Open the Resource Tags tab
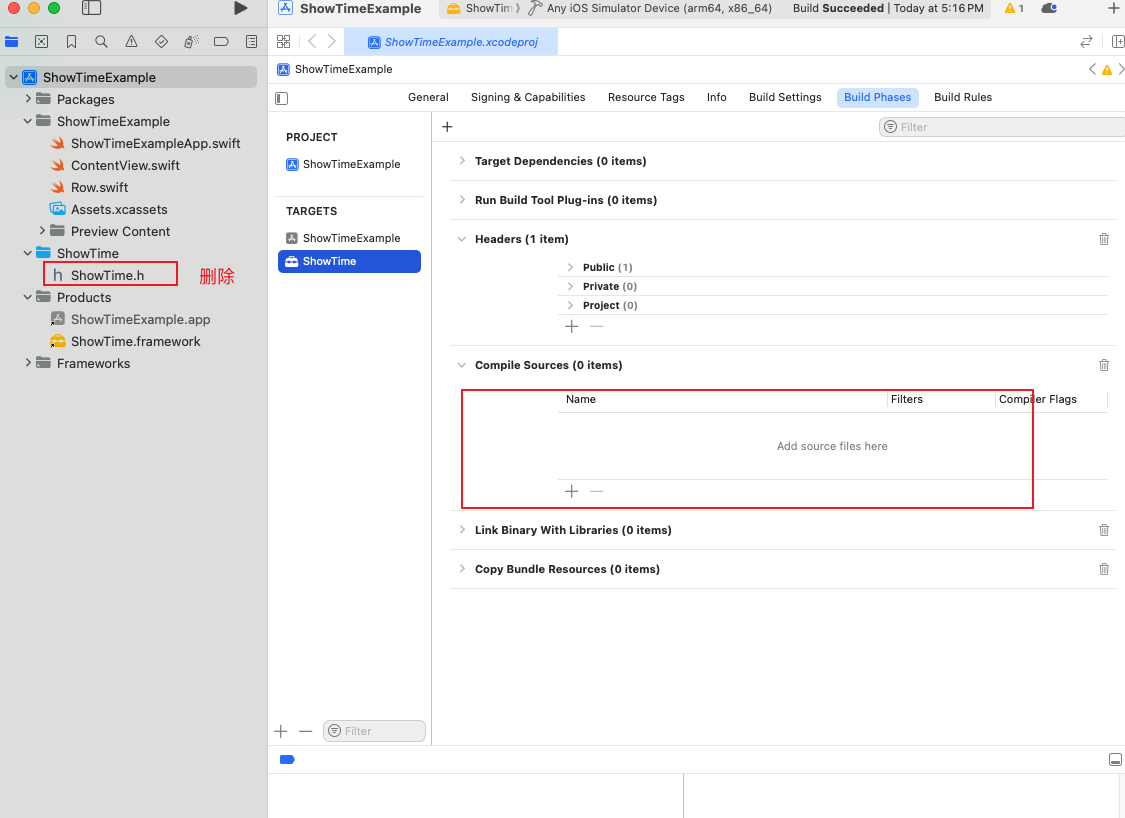The width and height of the screenshot is (1125, 818). click(646, 97)
